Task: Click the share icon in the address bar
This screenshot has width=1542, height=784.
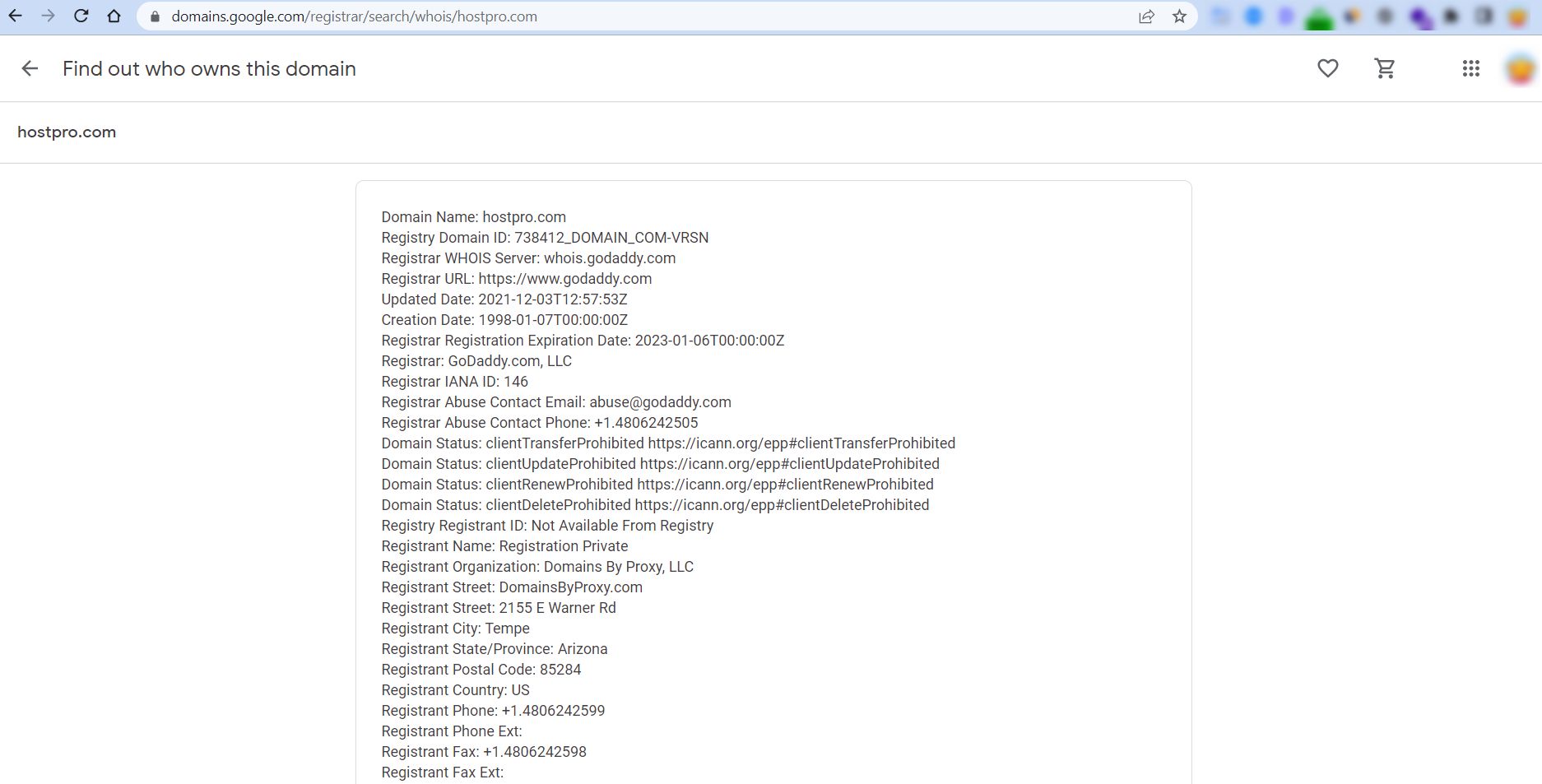Action: point(1146,16)
